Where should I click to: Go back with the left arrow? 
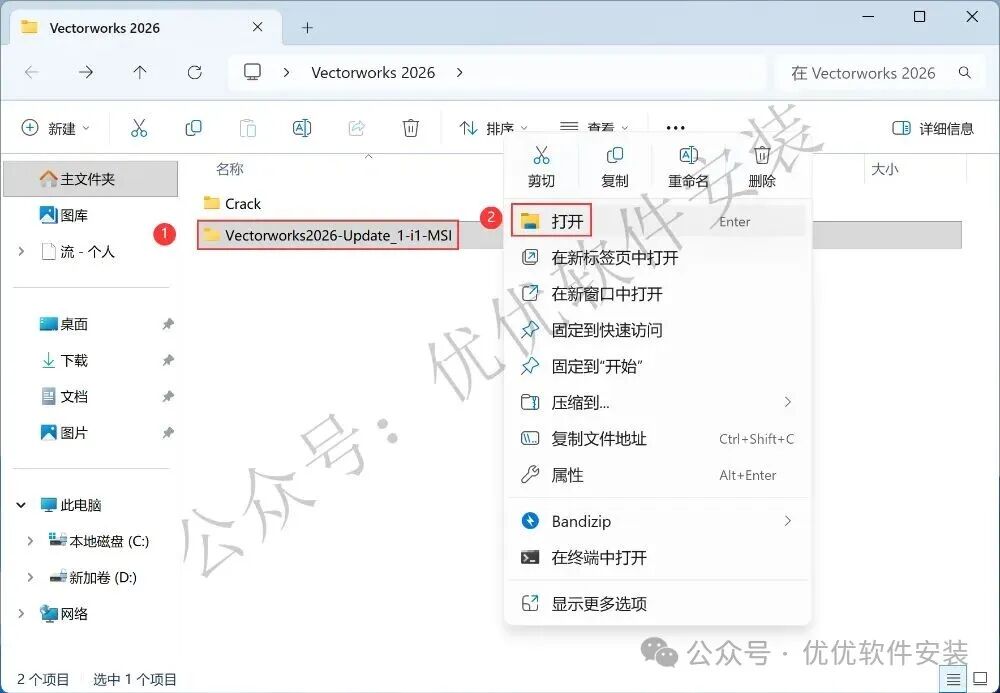pyautogui.click(x=31, y=73)
